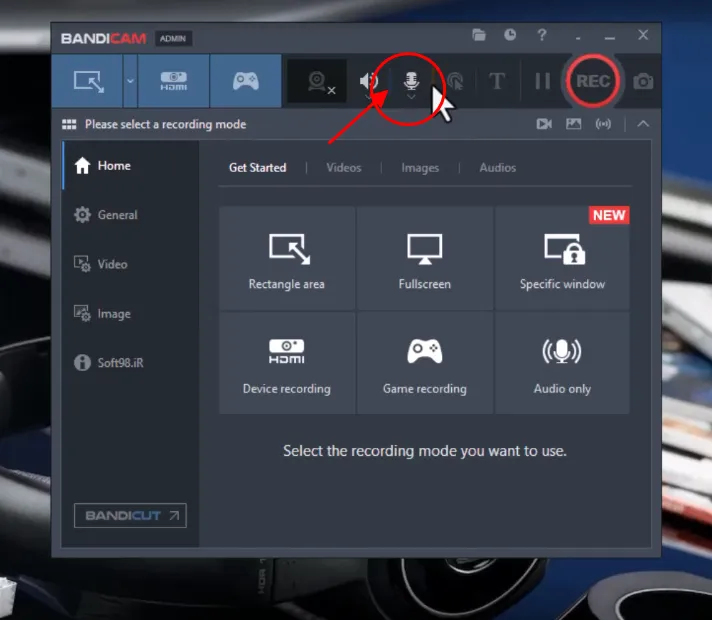The image size is (712, 620).
Task: Start recording with the REC button
Action: click(x=593, y=81)
